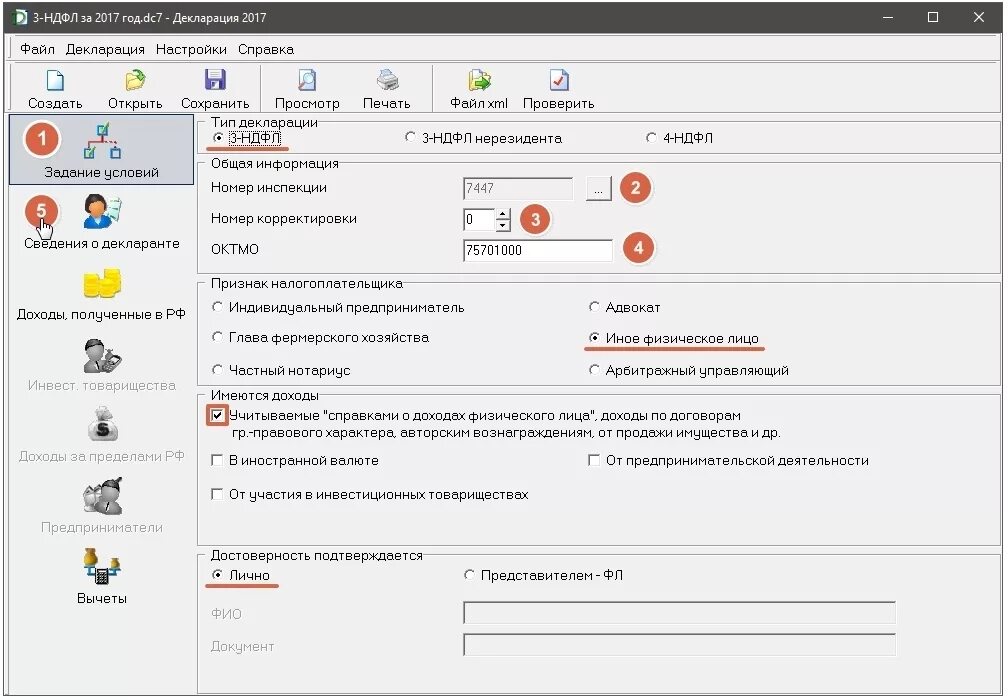Minimize the Декларация 2017 window
This screenshot has height=700, width=1008.
coord(888,17)
